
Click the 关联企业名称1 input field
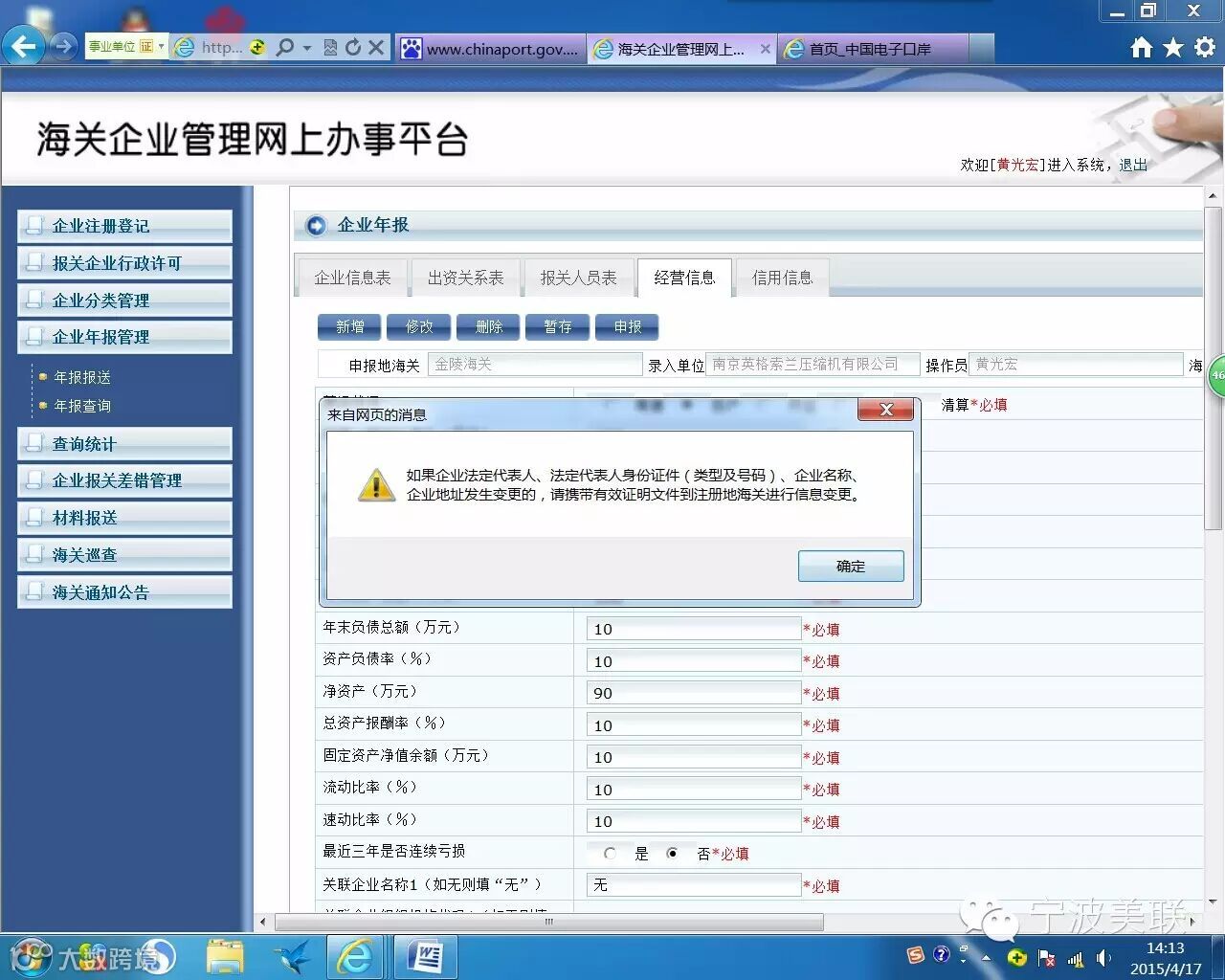tap(694, 884)
